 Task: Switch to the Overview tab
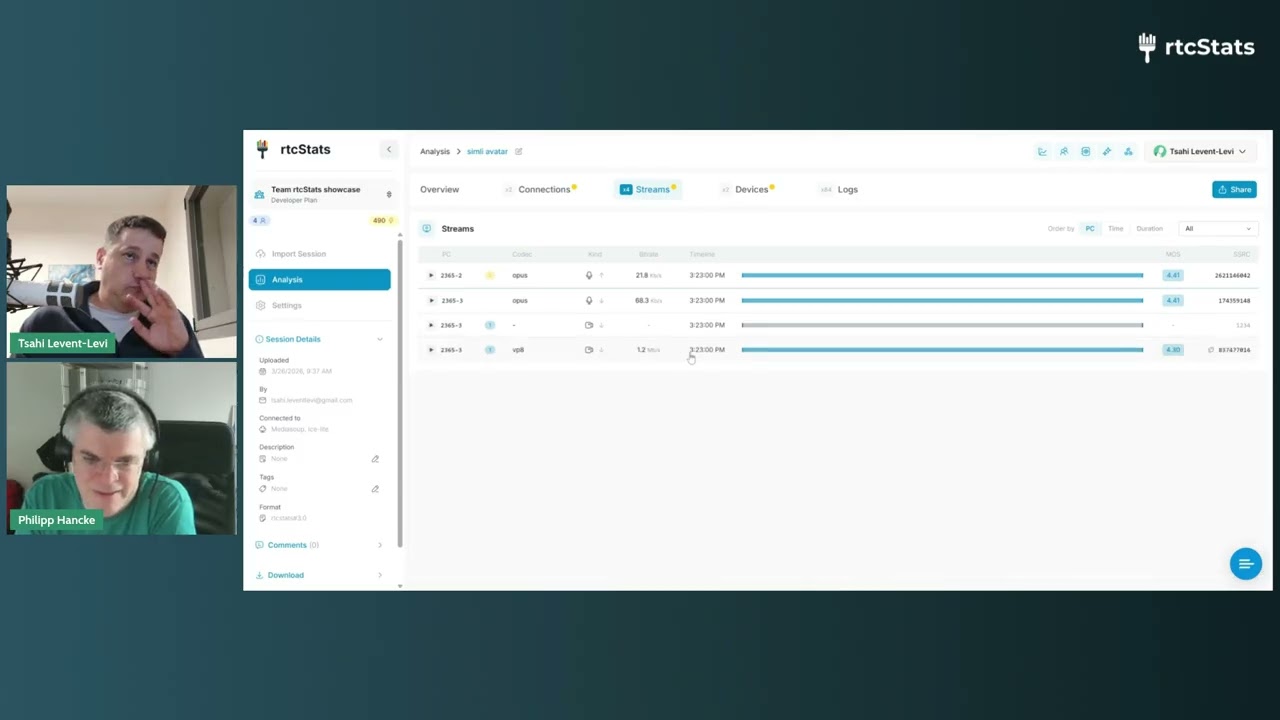pos(440,189)
